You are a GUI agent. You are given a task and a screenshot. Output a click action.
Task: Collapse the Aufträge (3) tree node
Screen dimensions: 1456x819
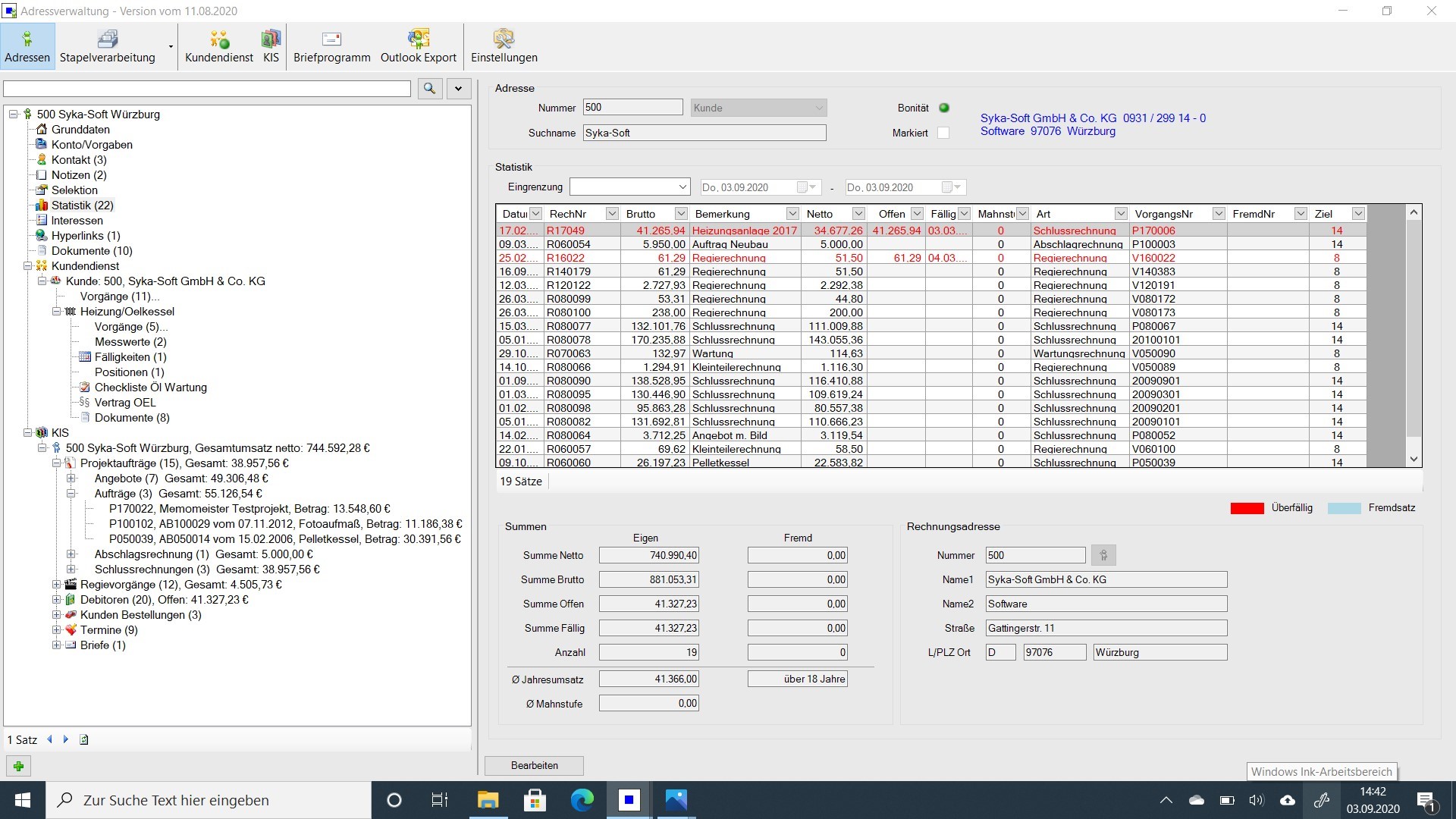[x=71, y=494]
